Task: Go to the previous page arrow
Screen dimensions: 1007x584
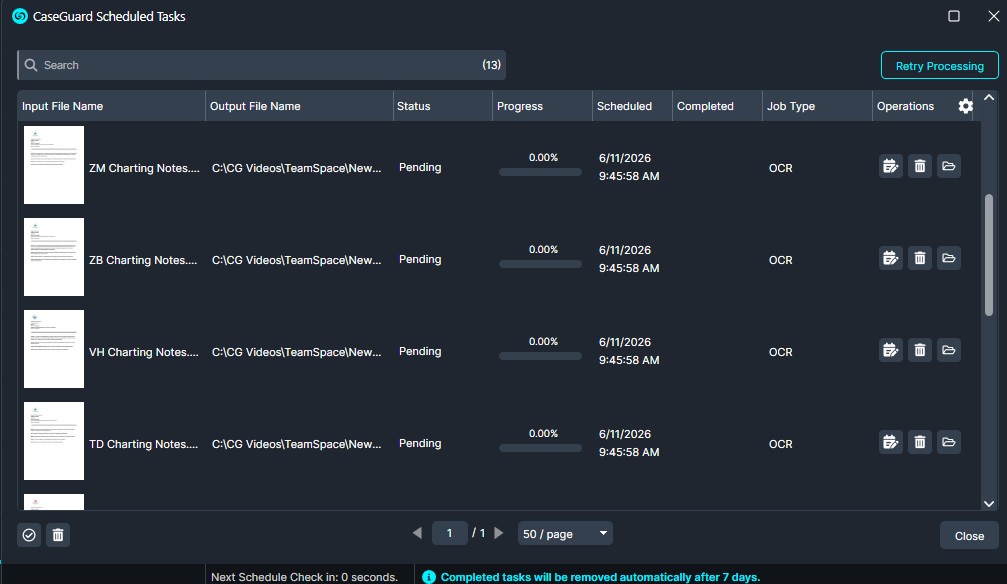Action: [417, 533]
